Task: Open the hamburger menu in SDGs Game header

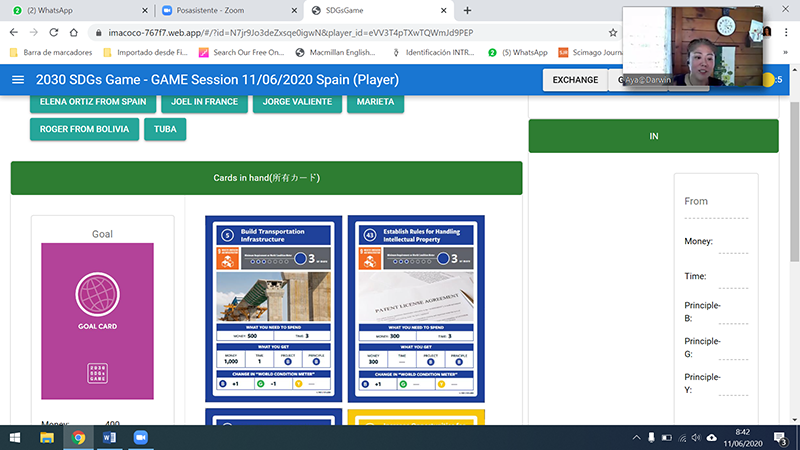Action: click(x=18, y=80)
